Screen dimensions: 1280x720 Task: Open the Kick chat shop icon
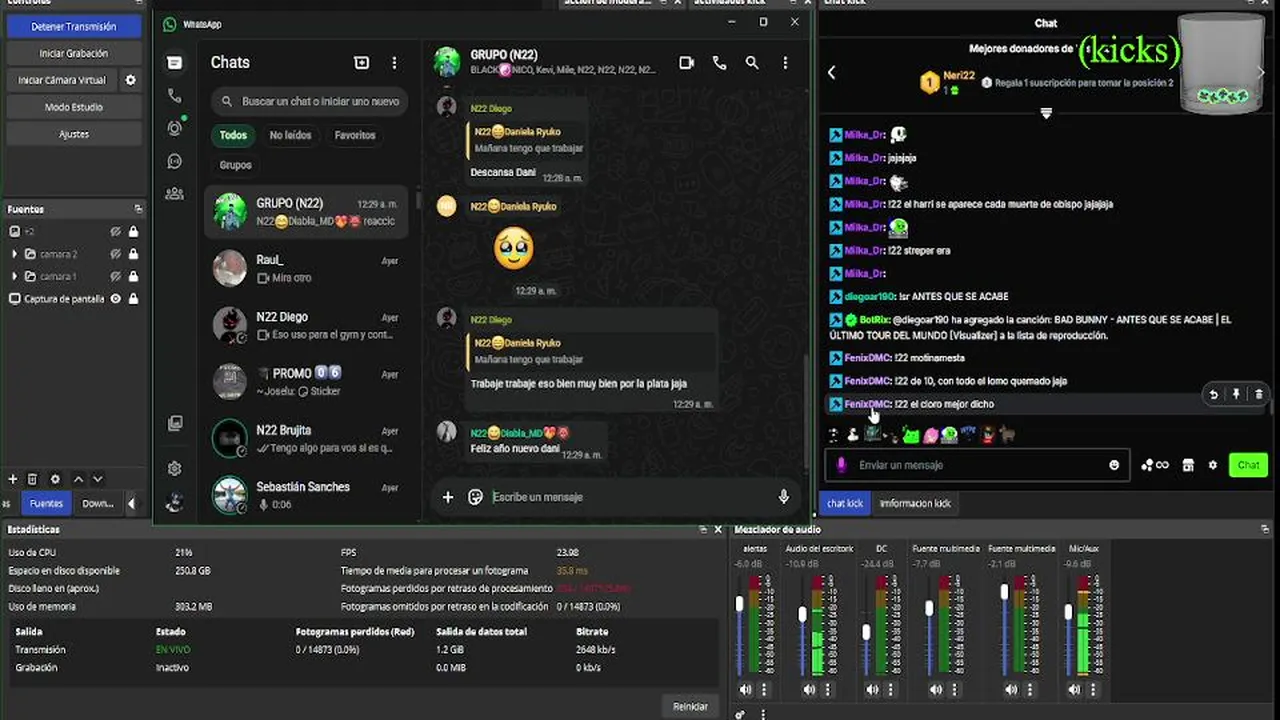tap(1188, 465)
